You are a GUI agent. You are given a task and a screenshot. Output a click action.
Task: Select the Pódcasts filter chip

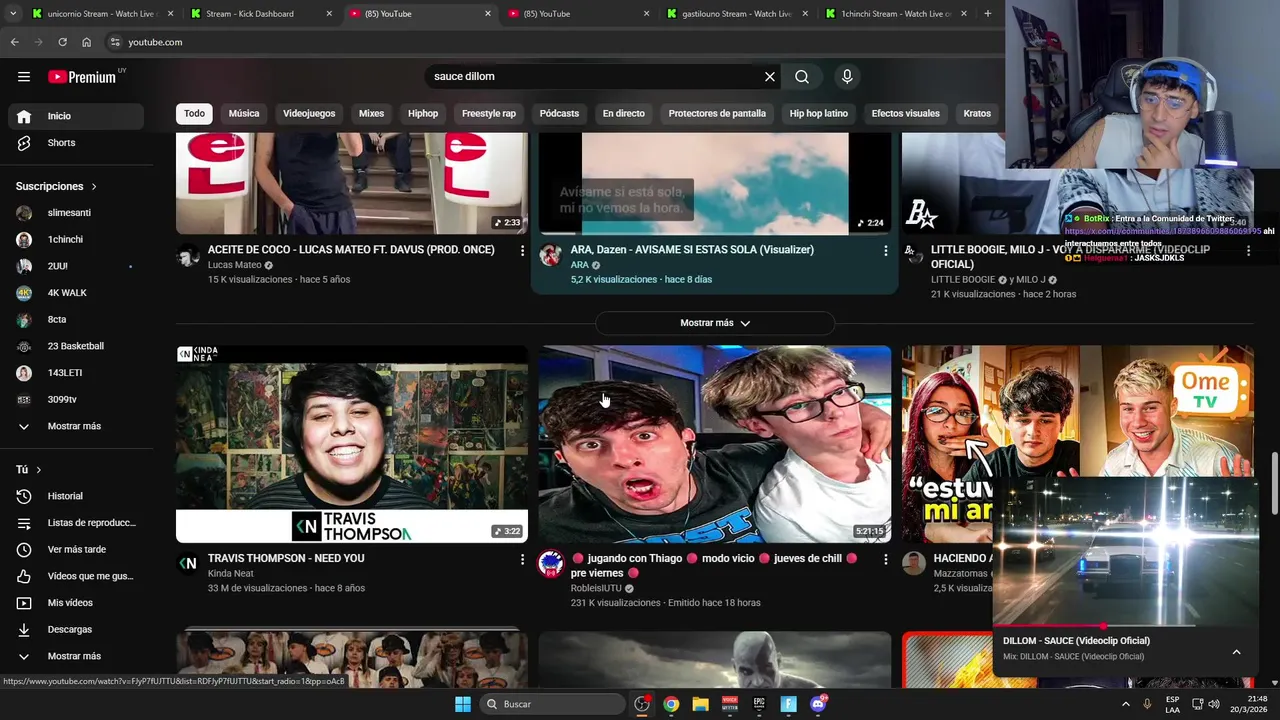pos(559,113)
